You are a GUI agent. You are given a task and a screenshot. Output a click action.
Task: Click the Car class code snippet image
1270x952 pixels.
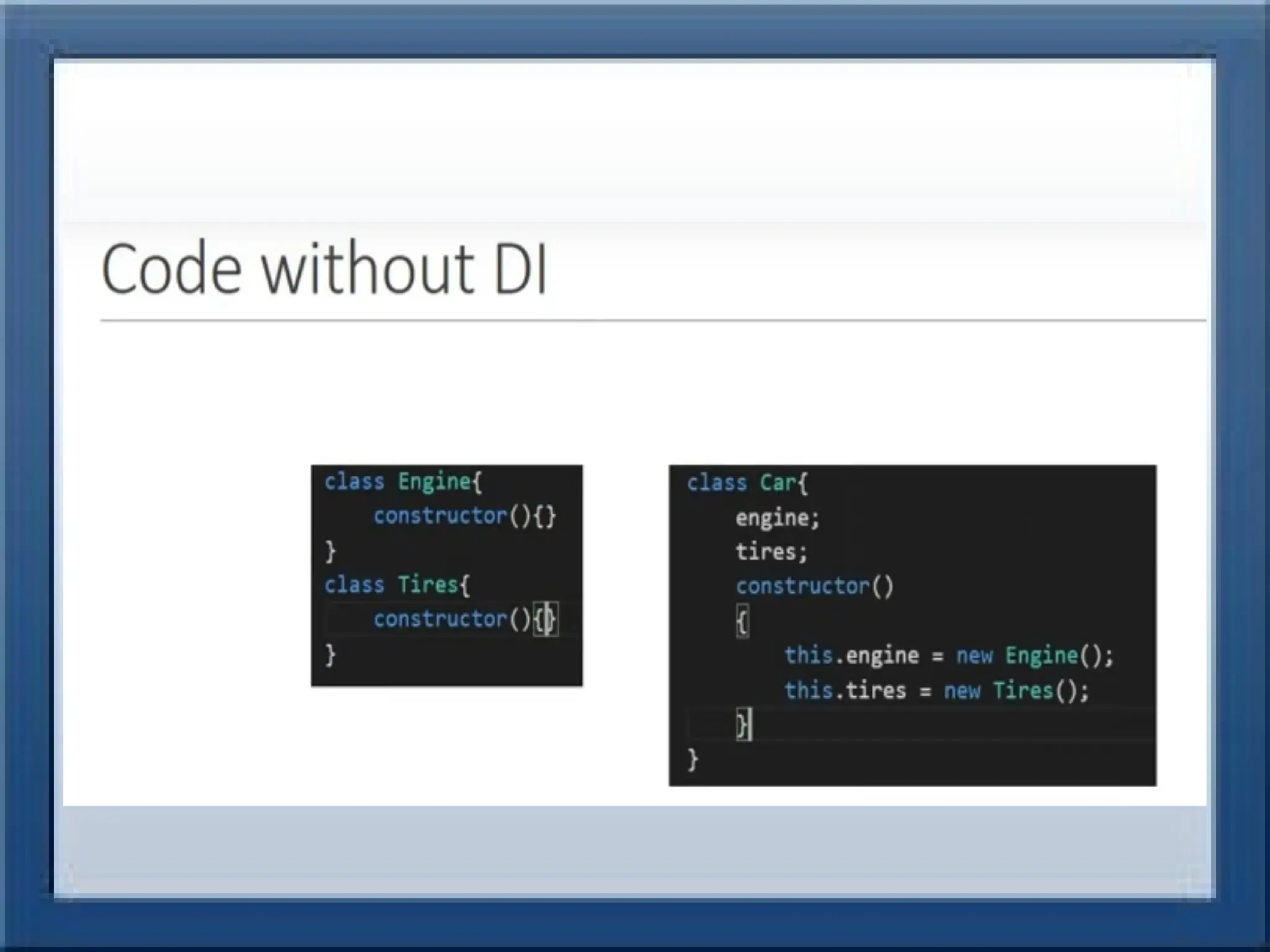pyautogui.click(x=912, y=625)
